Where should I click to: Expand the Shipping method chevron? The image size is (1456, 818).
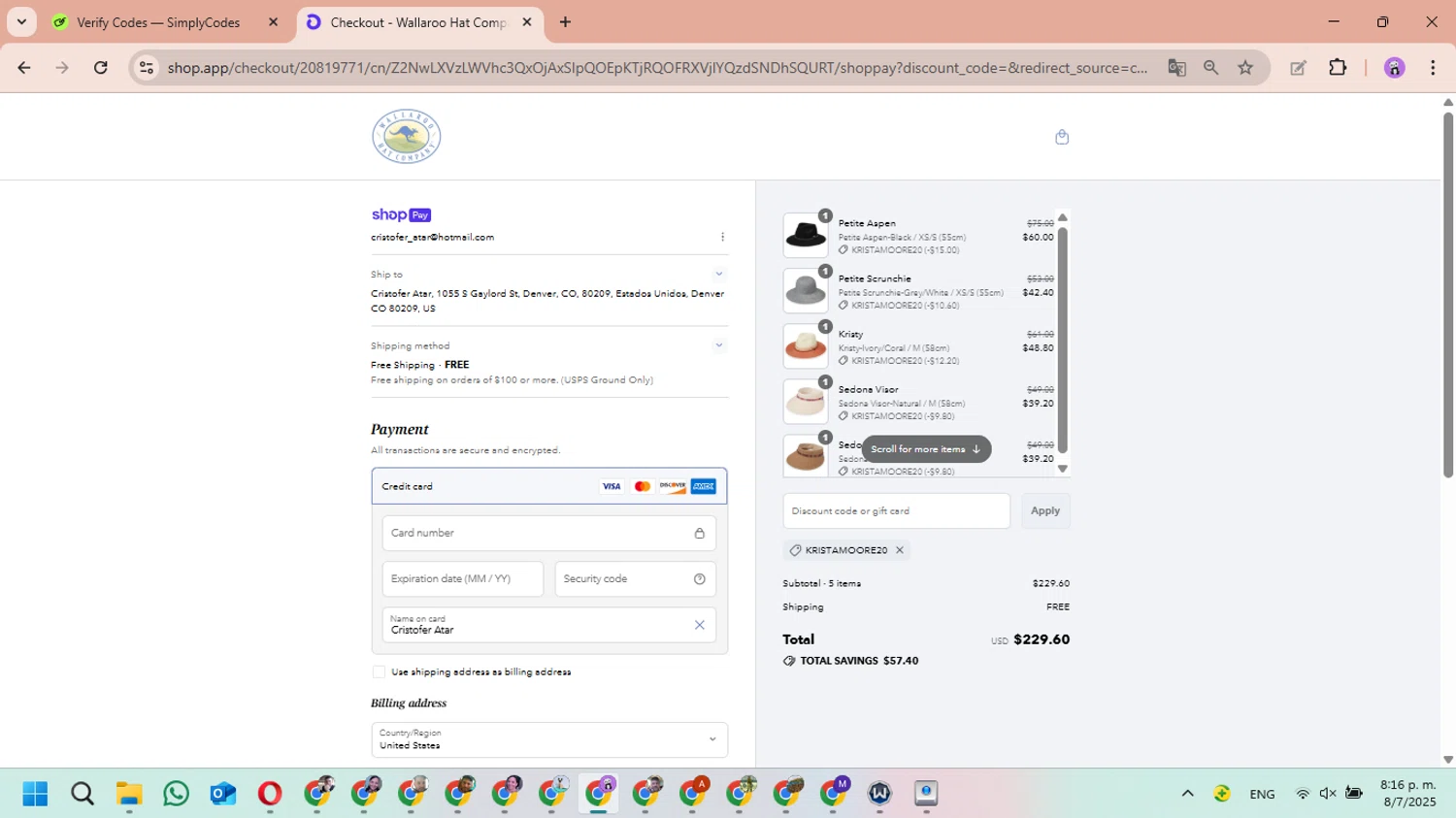(719, 345)
